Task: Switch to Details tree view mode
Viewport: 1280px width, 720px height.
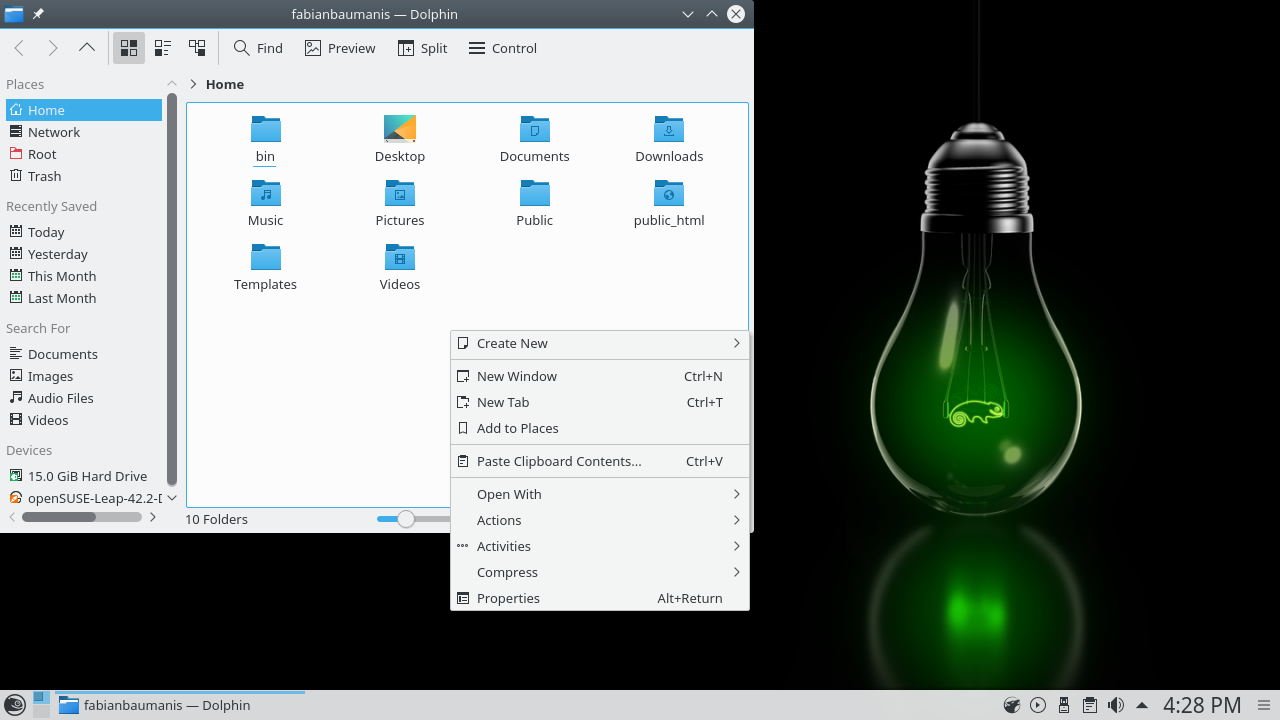Action: (197, 48)
